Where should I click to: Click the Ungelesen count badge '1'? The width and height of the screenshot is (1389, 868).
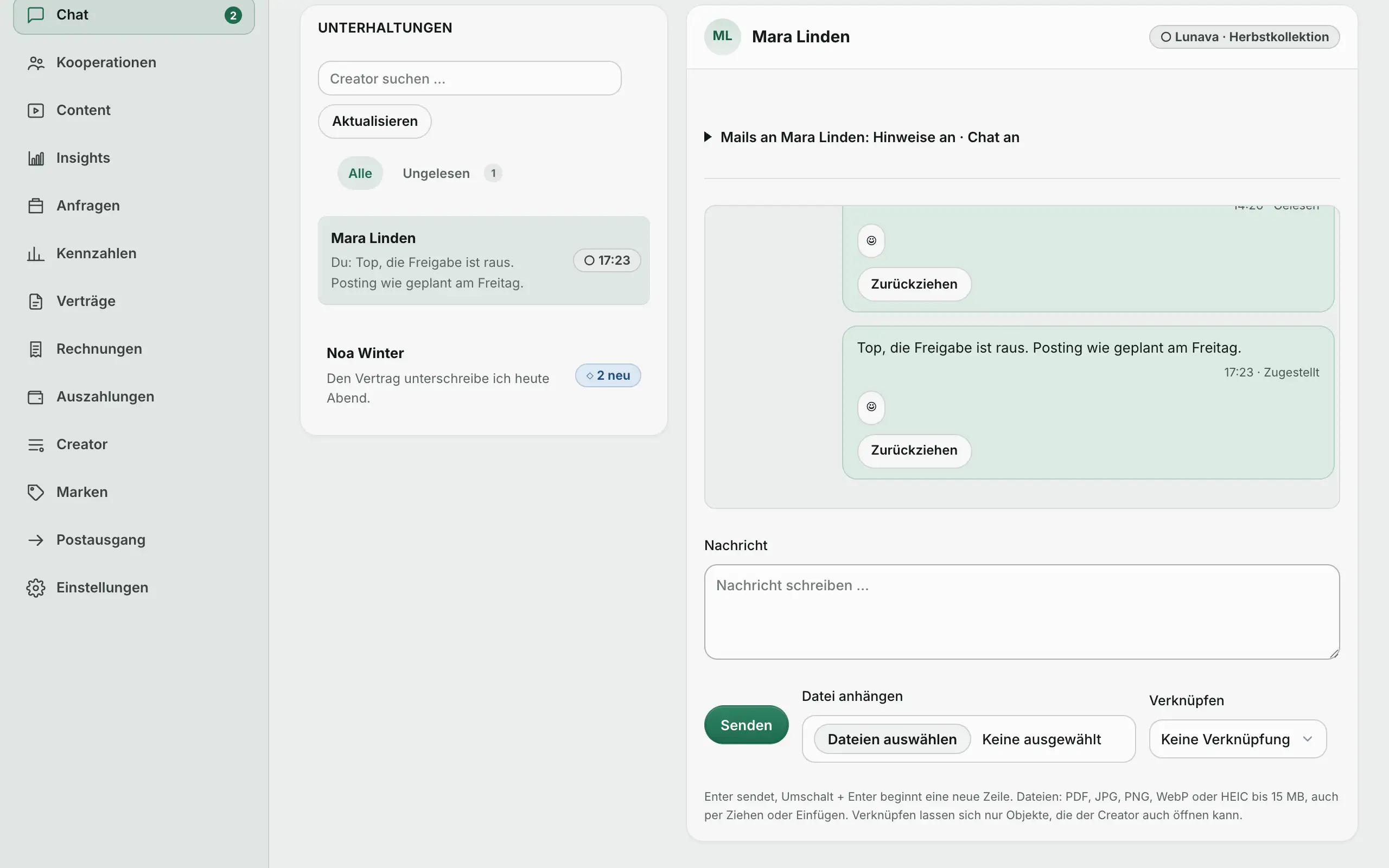click(x=493, y=174)
